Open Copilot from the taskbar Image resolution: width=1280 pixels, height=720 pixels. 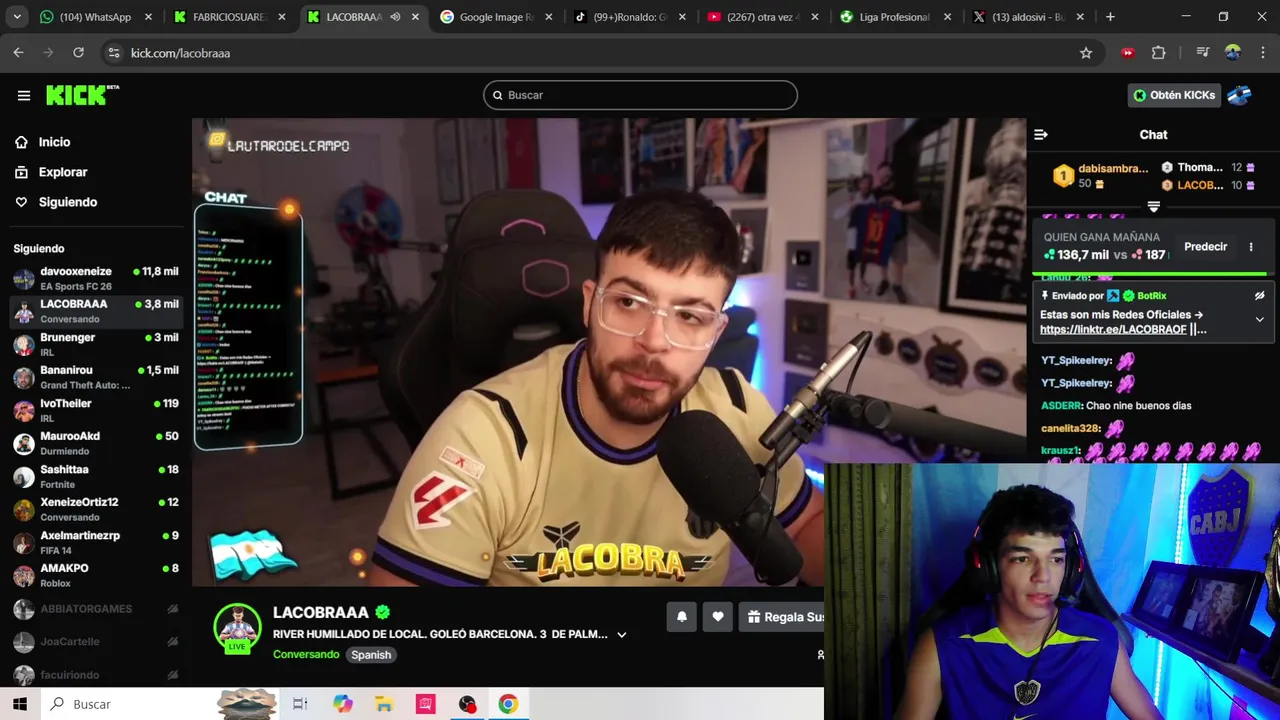tap(343, 704)
